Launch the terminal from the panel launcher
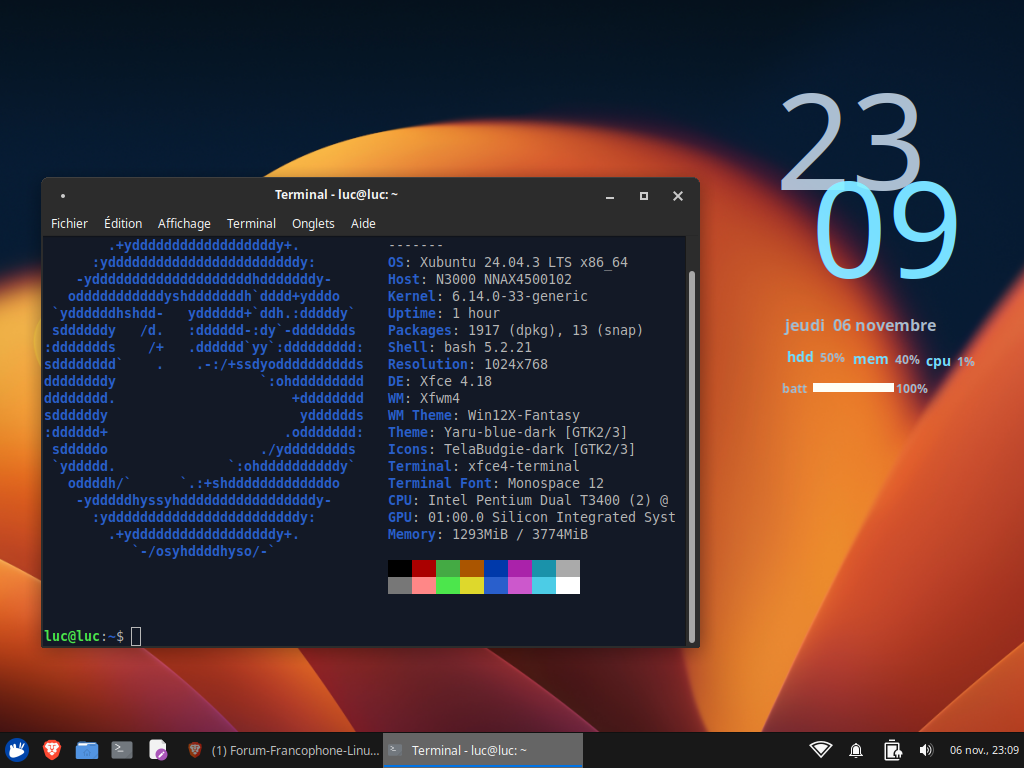 tap(122, 750)
